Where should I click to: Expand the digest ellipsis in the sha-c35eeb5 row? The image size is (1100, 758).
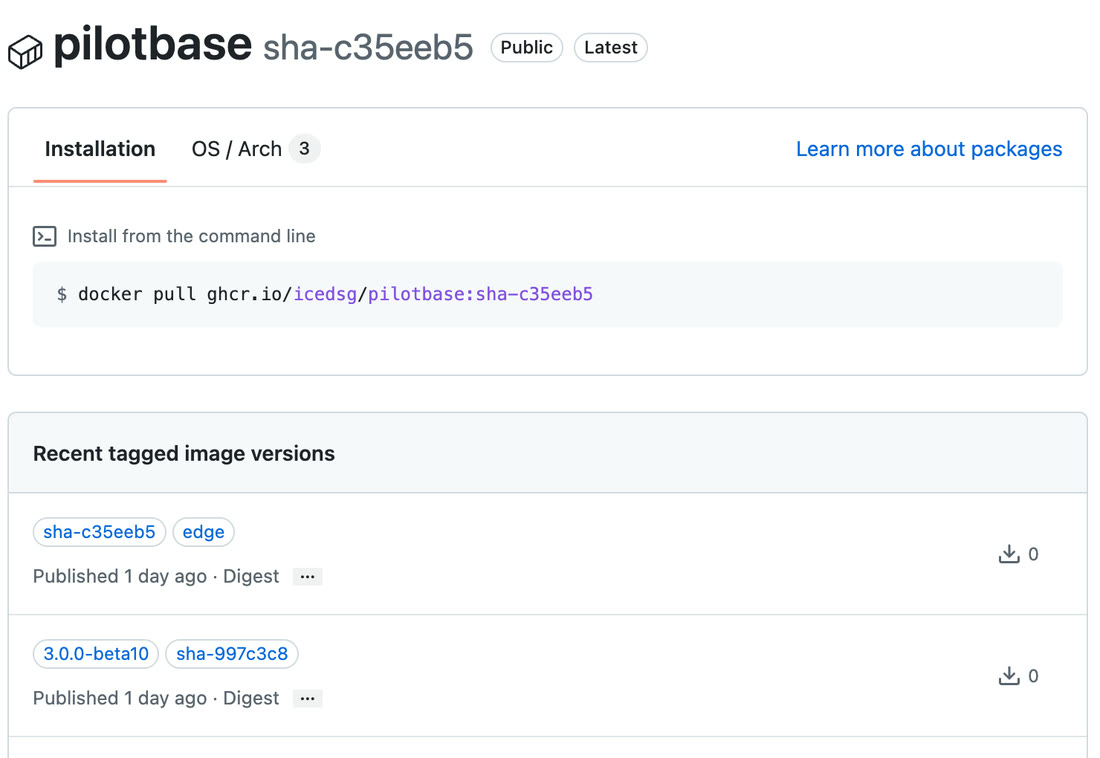pos(307,577)
